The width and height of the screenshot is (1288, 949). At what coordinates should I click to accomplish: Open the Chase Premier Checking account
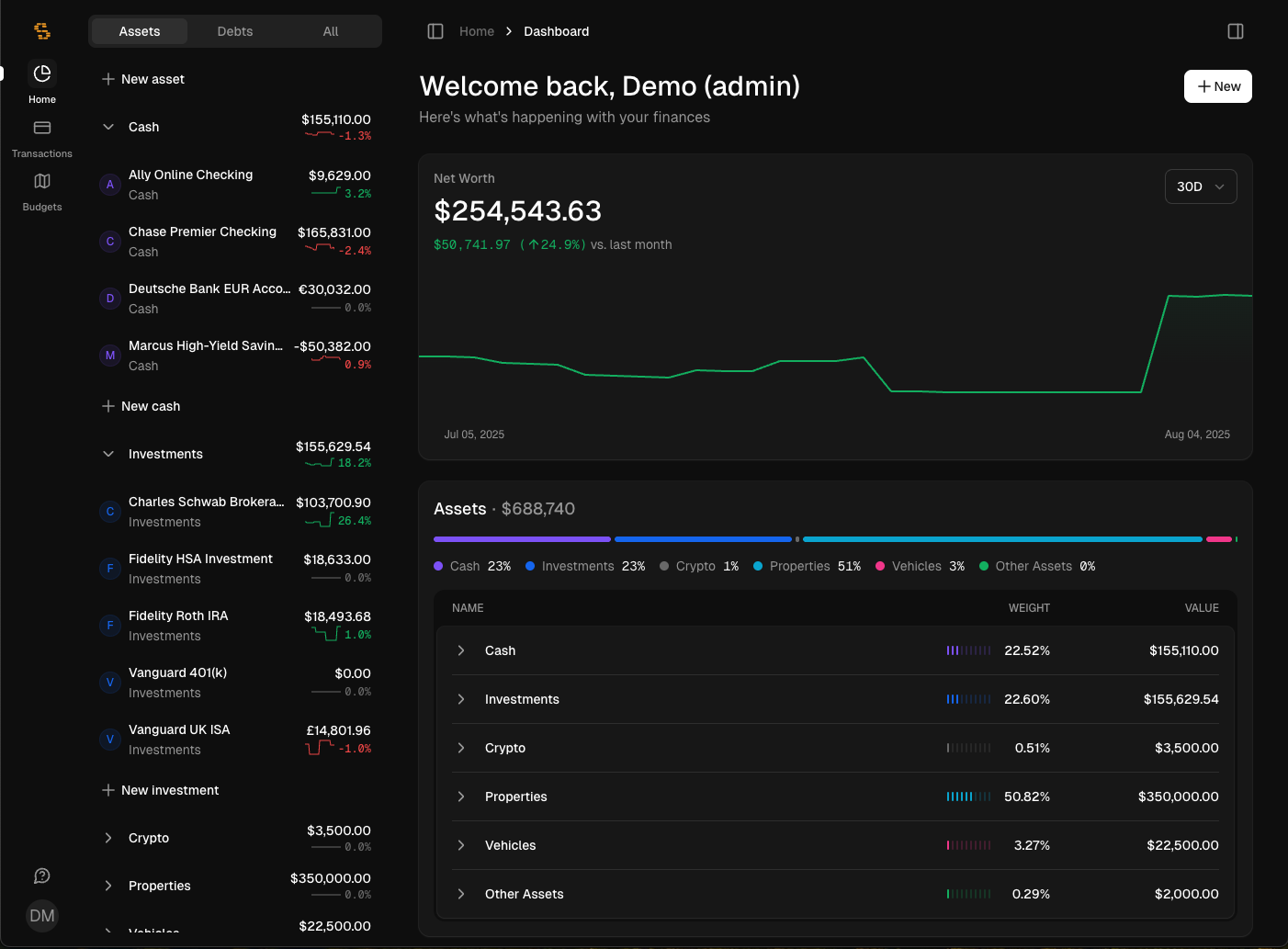click(x=235, y=242)
